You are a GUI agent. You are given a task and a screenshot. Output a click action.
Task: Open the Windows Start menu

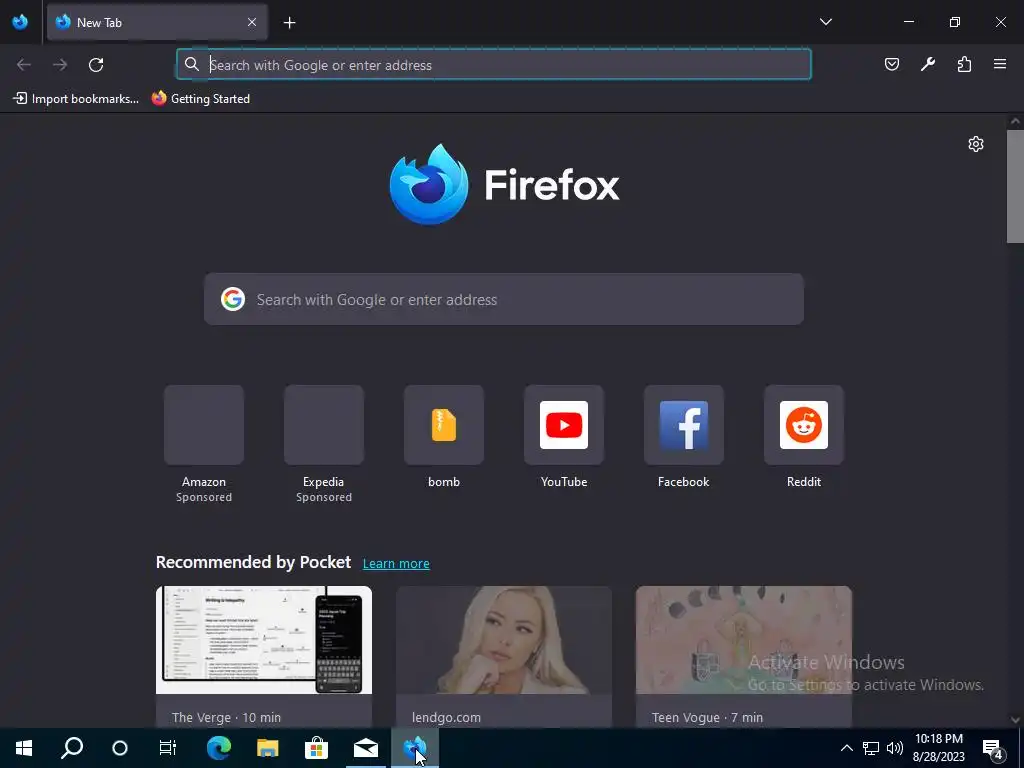[x=24, y=748]
